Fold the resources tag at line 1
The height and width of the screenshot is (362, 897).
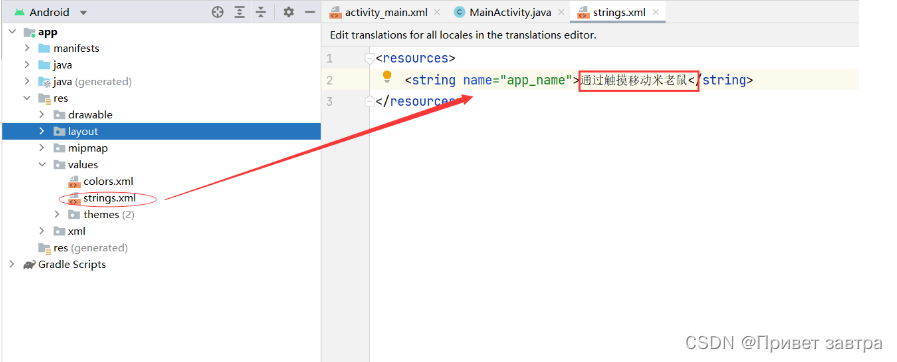pyautogui.click(x=370, y=58)
